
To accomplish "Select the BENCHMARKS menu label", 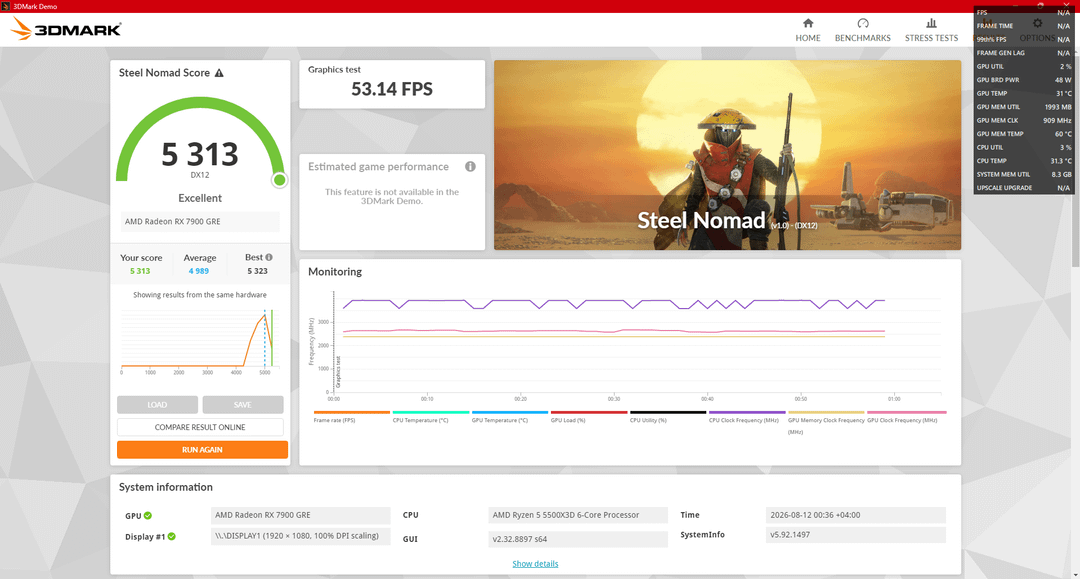I will 863,38.
